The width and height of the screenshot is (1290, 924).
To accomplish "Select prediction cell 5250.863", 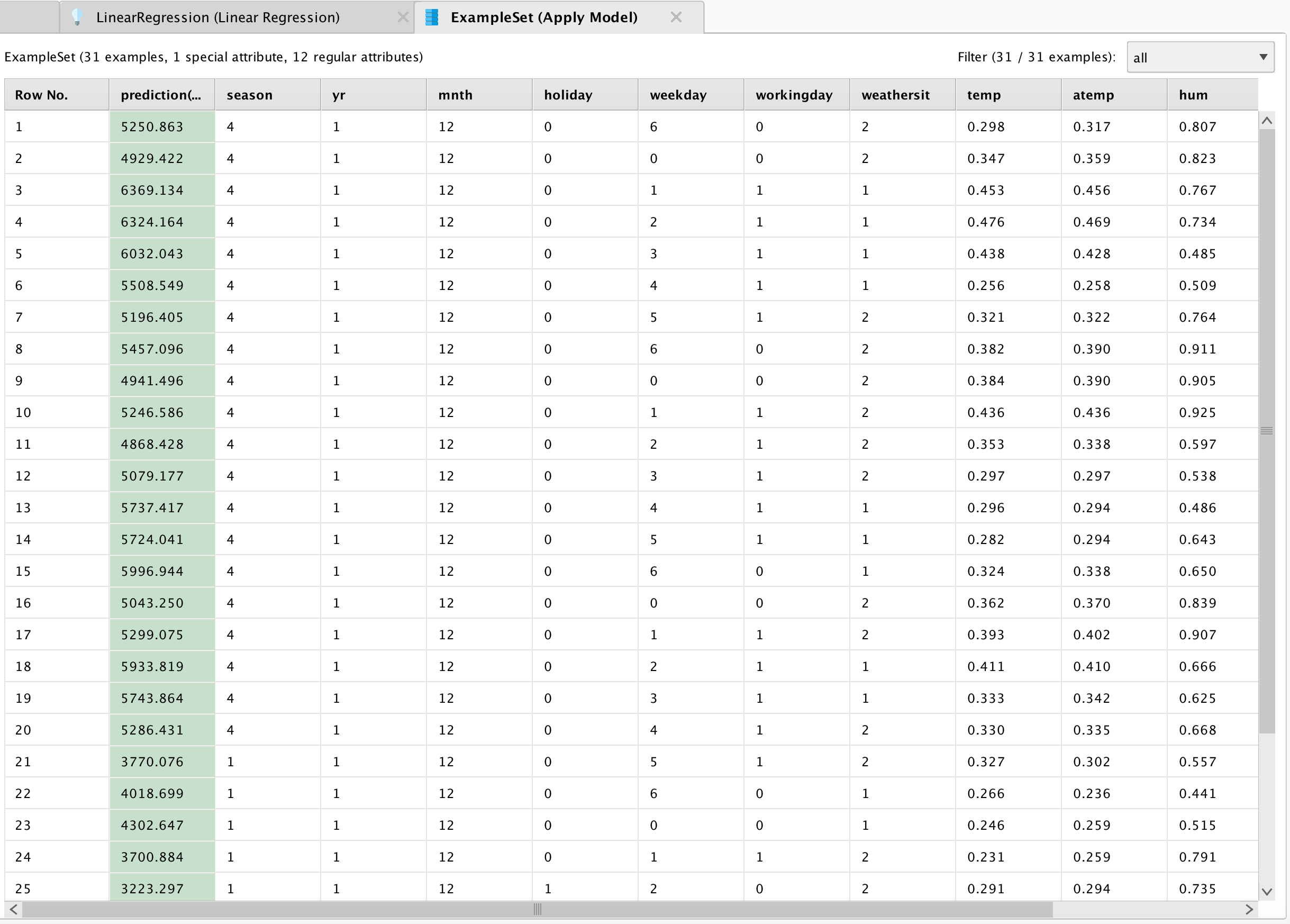I will (162, 126).
